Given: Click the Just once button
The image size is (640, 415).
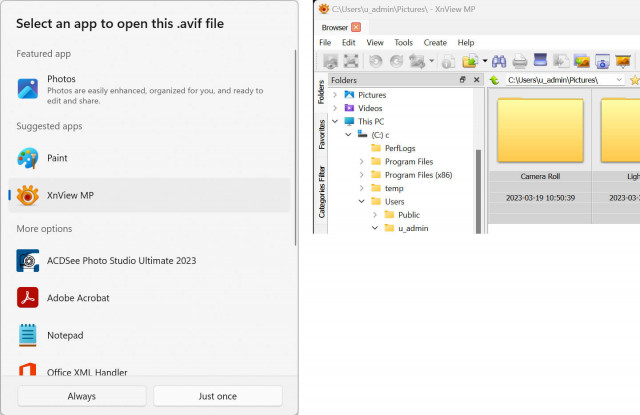Looking at the screenshot, I should [218, 396].
